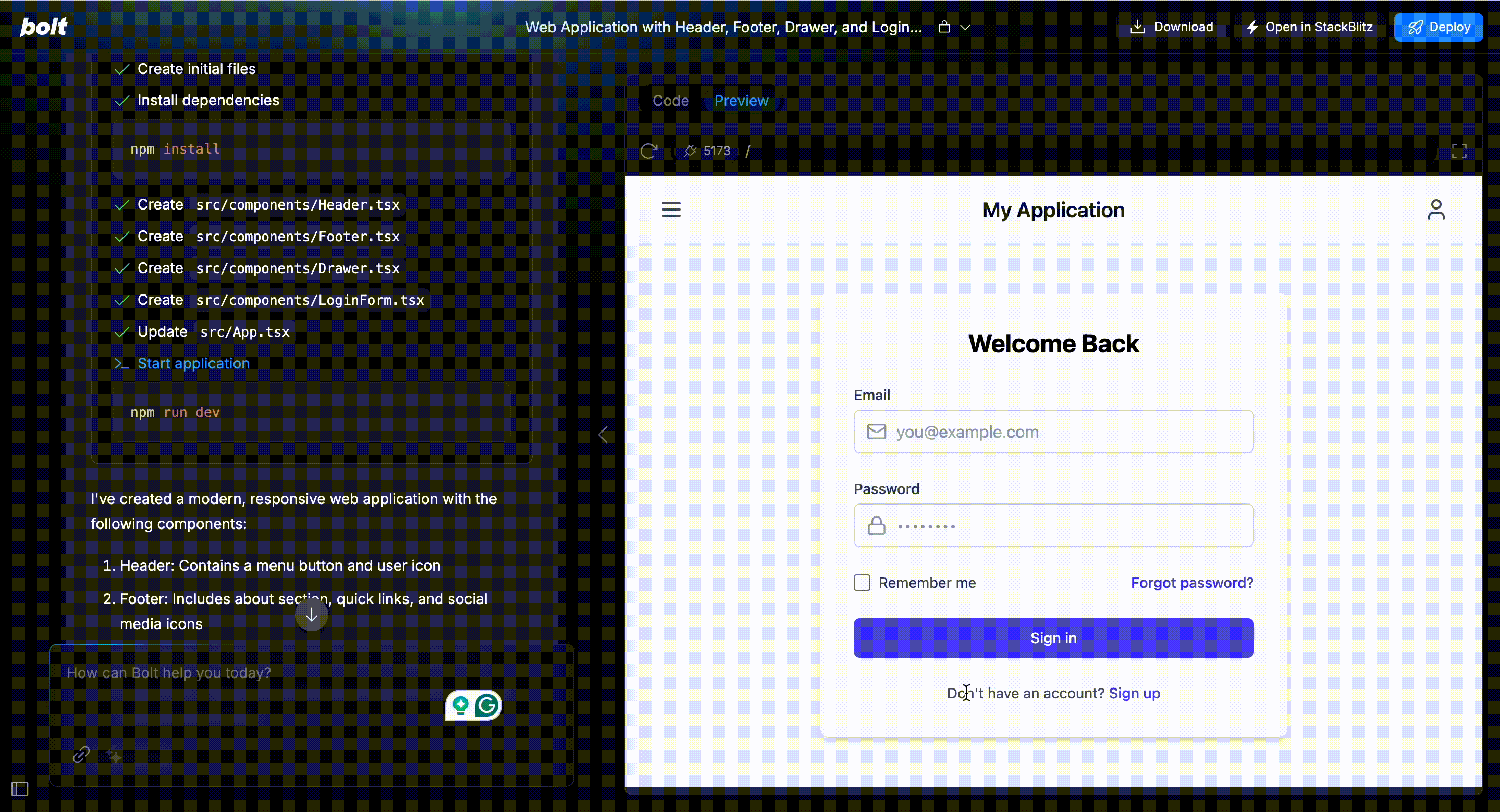The image size is (1500, 812).
Task: Switch to the Code tab
Action: coord(670,101)
